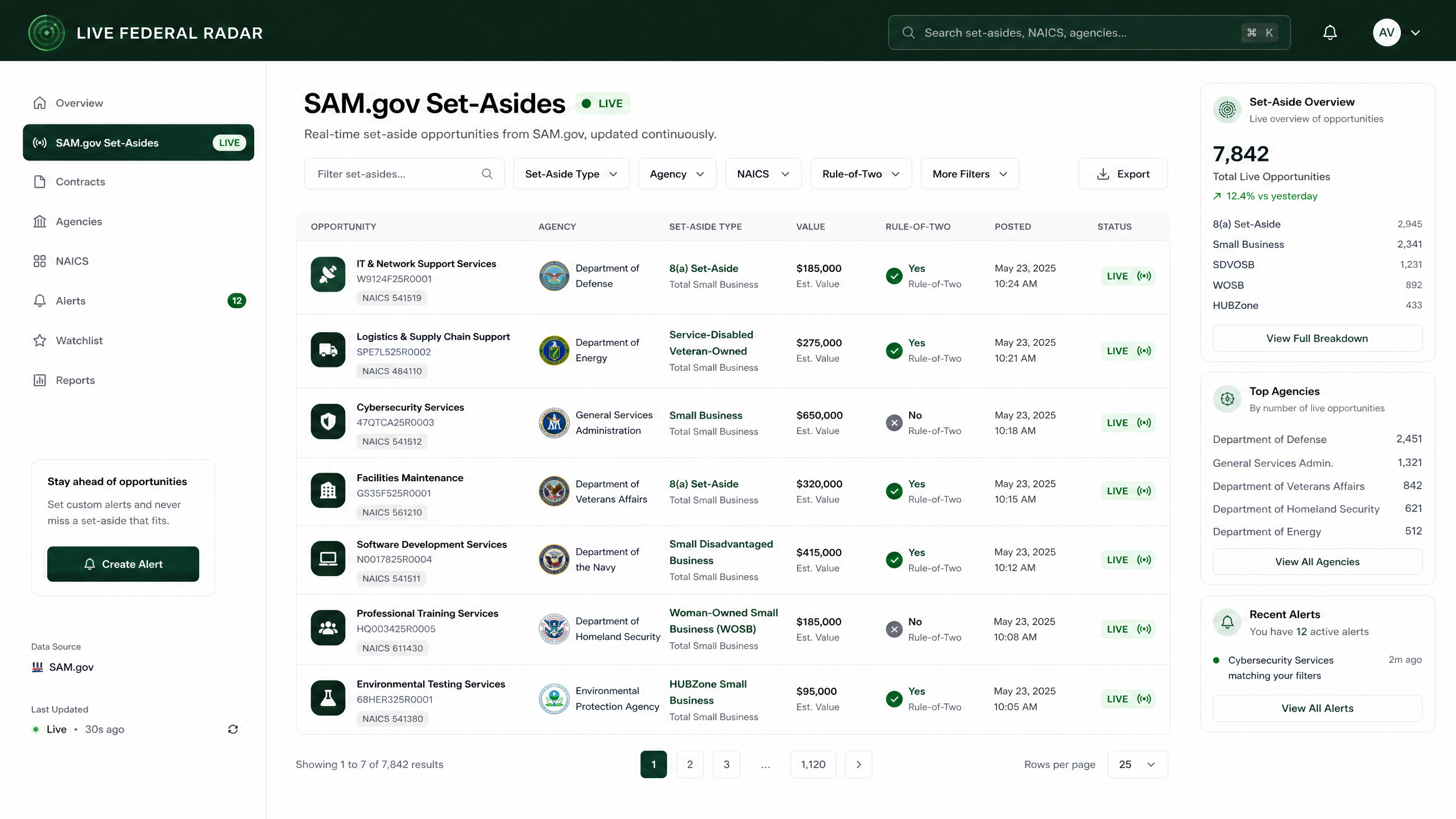Screen dimensions: 1456x819
Task: Open the Watchlist star item
Action: point(138,341)
